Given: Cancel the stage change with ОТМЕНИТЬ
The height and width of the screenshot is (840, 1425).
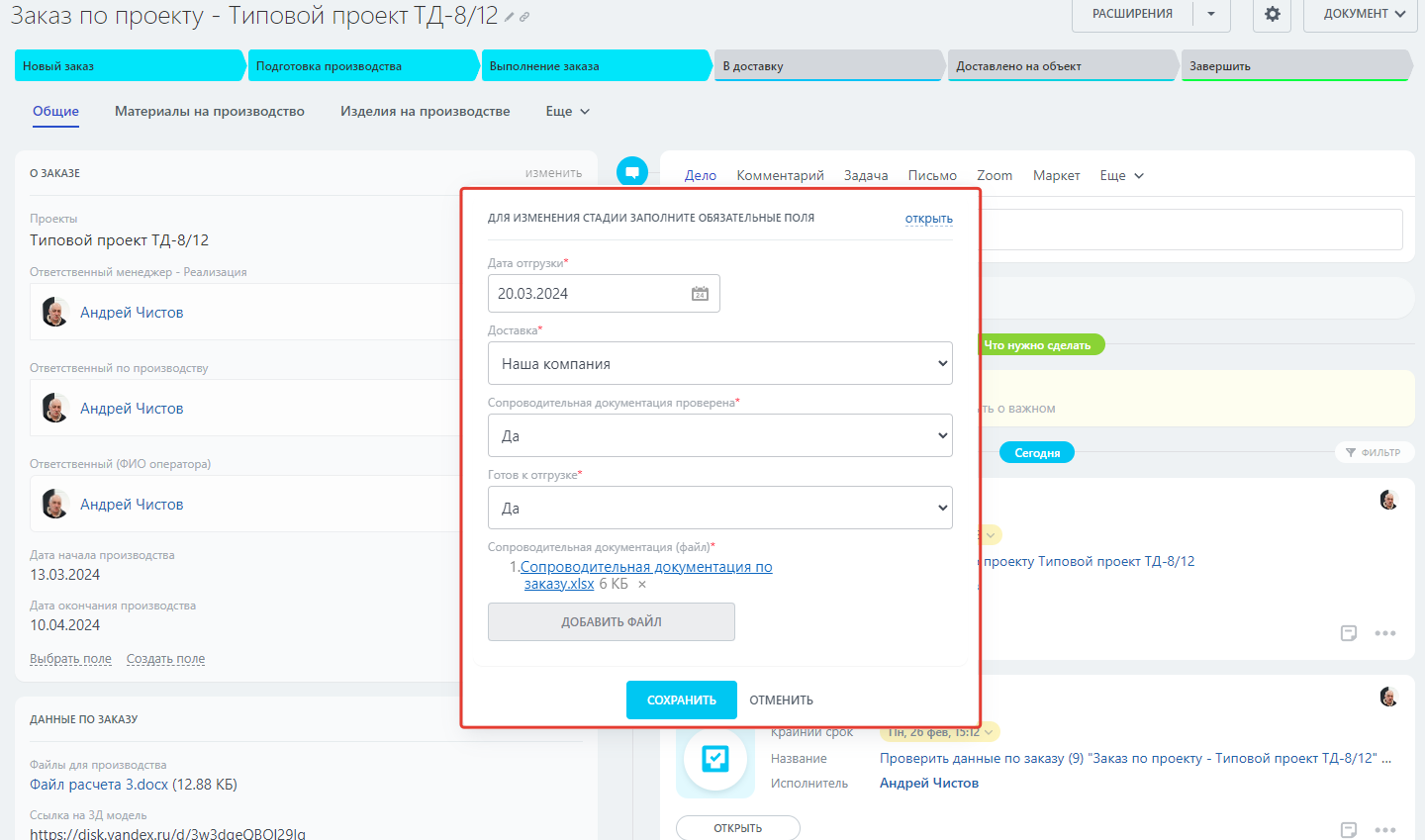Looking at the screenshot, I should (x=782, y=700).
